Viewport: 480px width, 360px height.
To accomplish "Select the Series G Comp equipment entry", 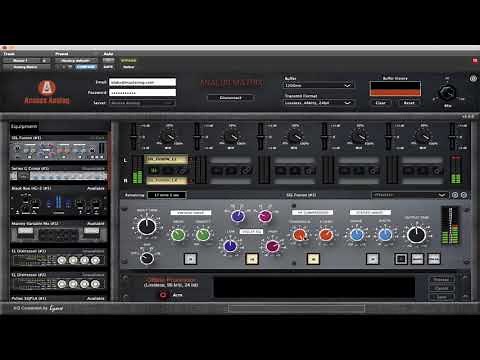I will tap(58, 173).
